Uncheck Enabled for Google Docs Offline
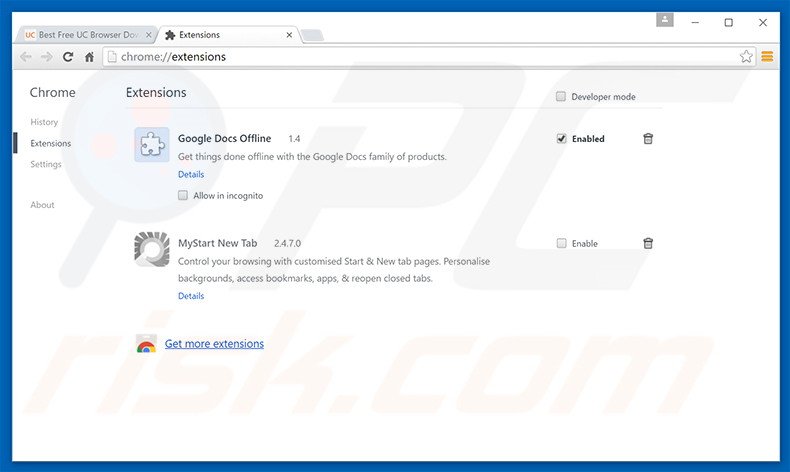The height and width of the screenshot is (472, 790). click(x=561, y=139)
